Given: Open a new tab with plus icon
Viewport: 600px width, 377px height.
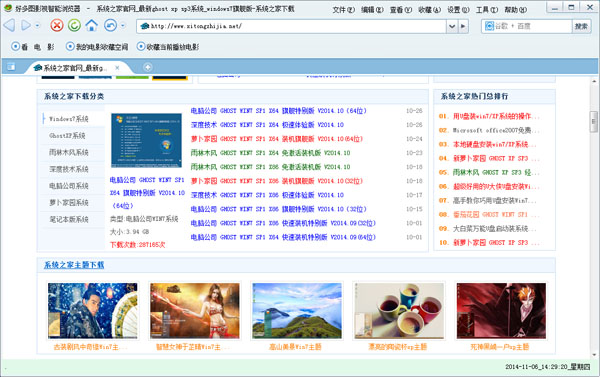Looking at the screenshot, I should pos(148,67).
